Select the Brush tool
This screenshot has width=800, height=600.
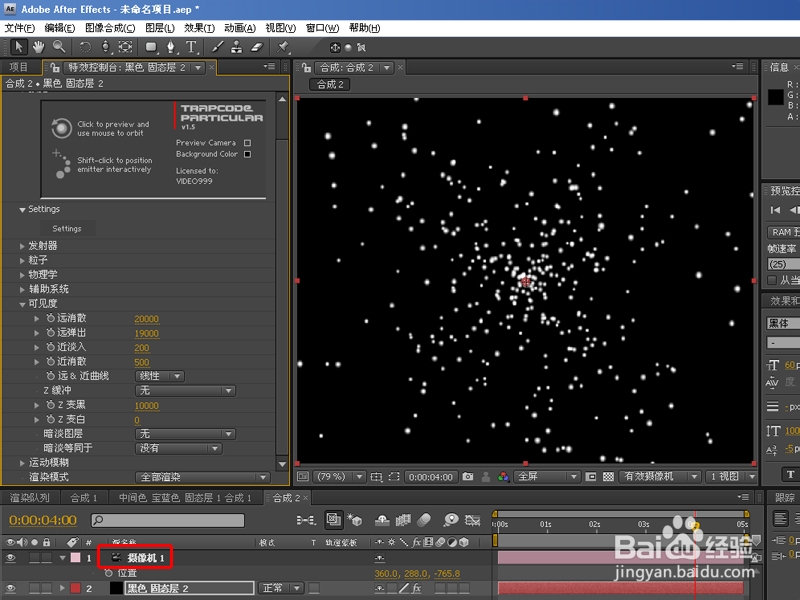(217, 47)
